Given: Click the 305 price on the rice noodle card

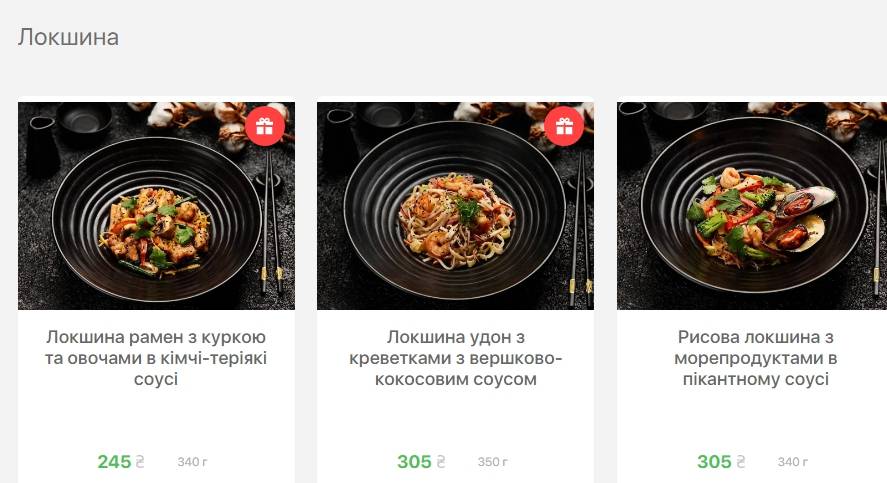Looking at the screenshot, I should pyautogui.click(x=714, y=462).
